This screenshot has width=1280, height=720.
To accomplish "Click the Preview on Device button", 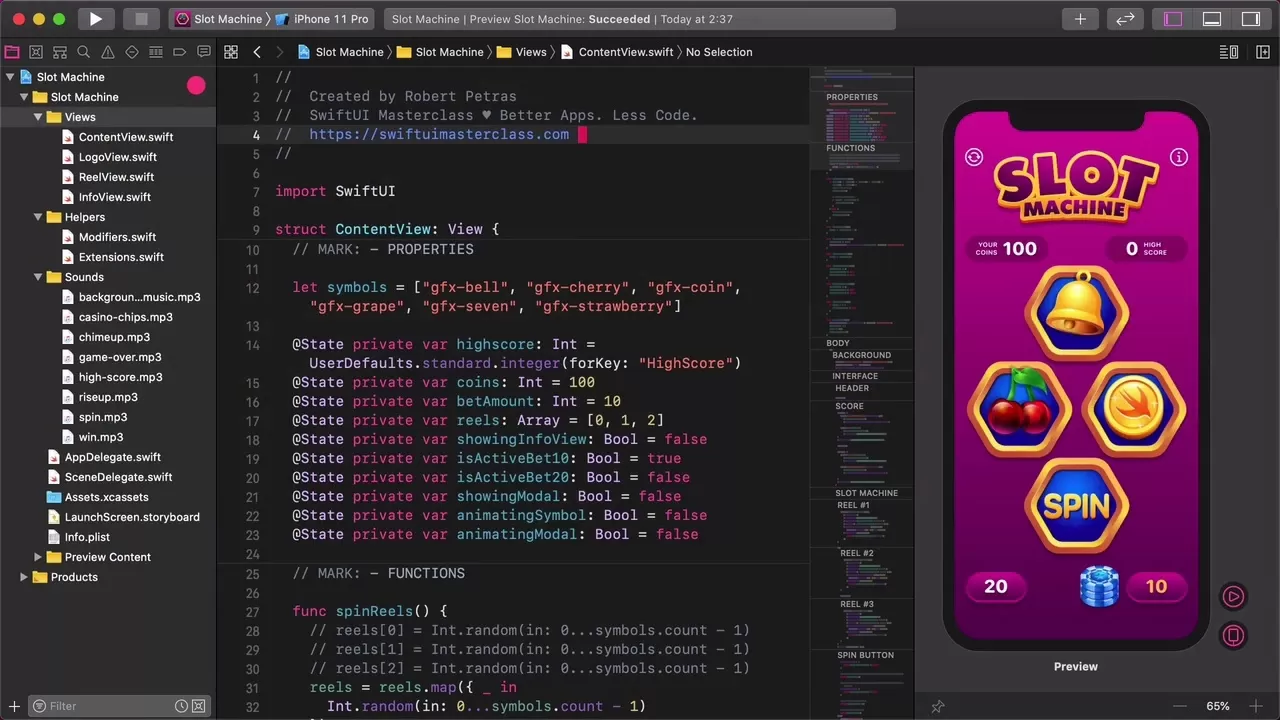I will 1233,636.
